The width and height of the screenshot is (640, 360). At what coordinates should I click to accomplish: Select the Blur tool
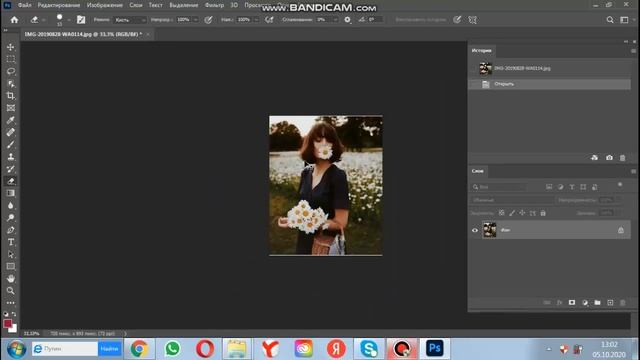pyautogui.click(x=11, y=205)
